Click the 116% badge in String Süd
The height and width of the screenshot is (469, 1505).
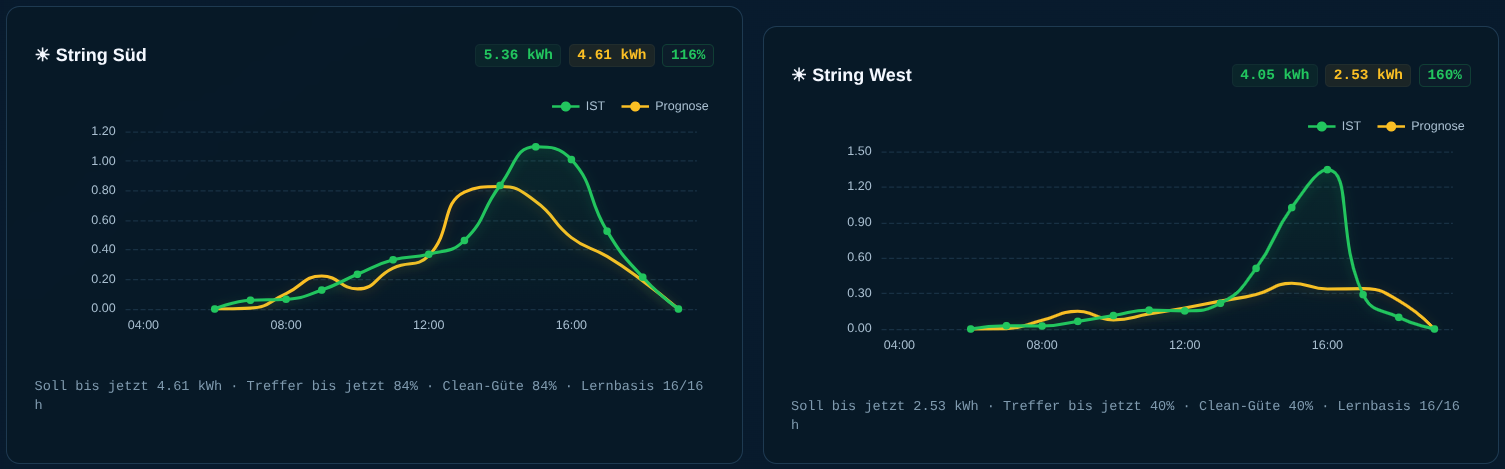point(688,55)
